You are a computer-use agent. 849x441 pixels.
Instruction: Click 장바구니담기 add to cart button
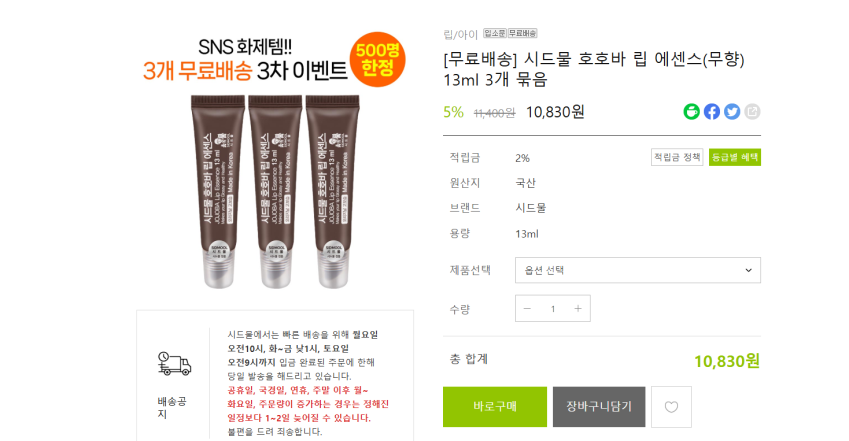tap(599, 407)
